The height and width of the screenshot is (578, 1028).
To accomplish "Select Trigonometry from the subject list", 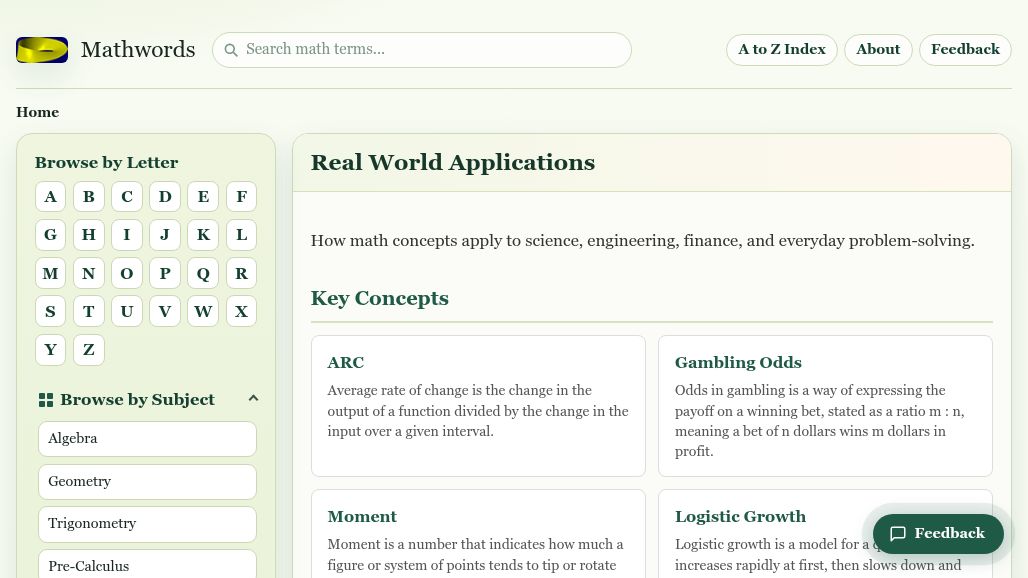I will tap(147, 524).
